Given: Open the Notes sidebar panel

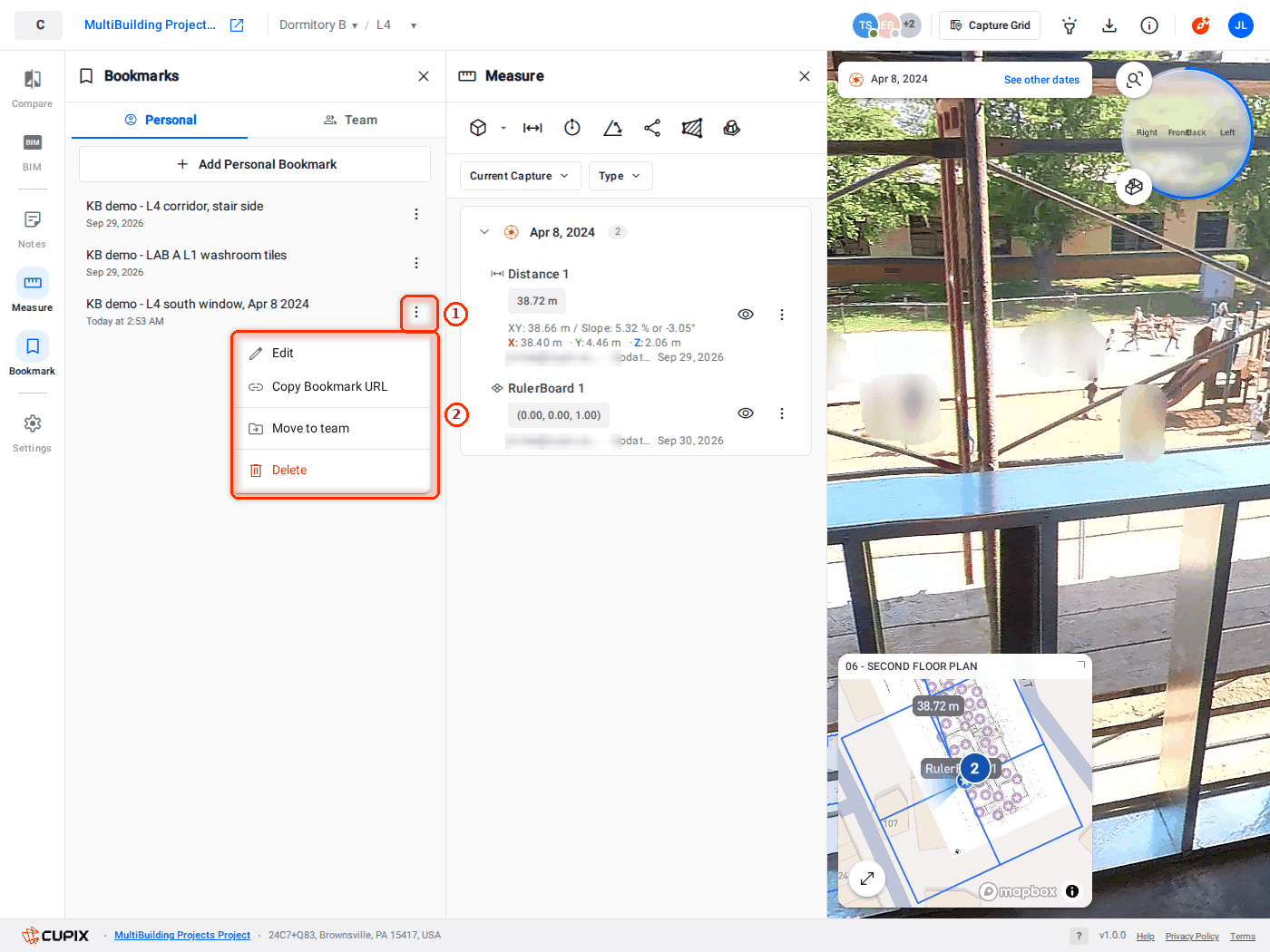Looking at the screenshot, I should point(32,228).
